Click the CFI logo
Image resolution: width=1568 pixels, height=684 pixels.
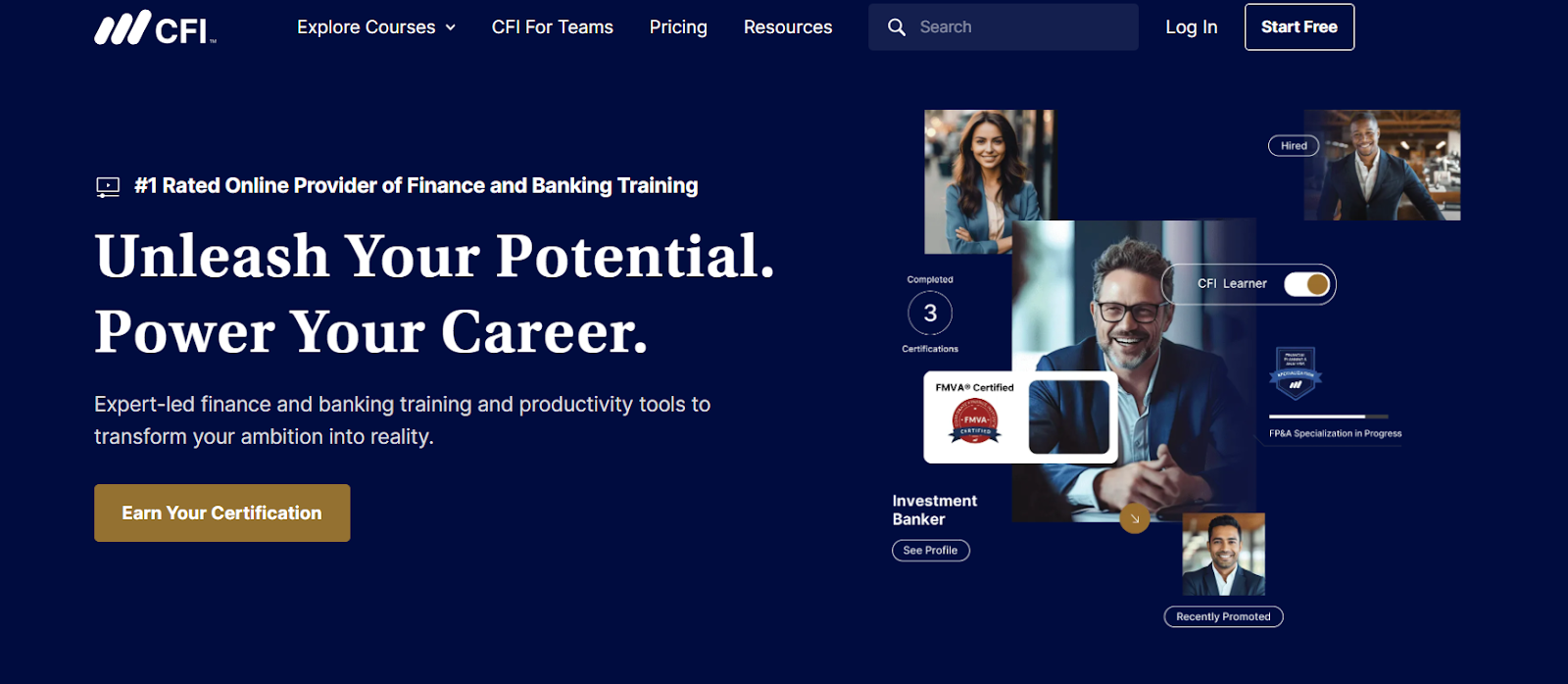(155, 27)
